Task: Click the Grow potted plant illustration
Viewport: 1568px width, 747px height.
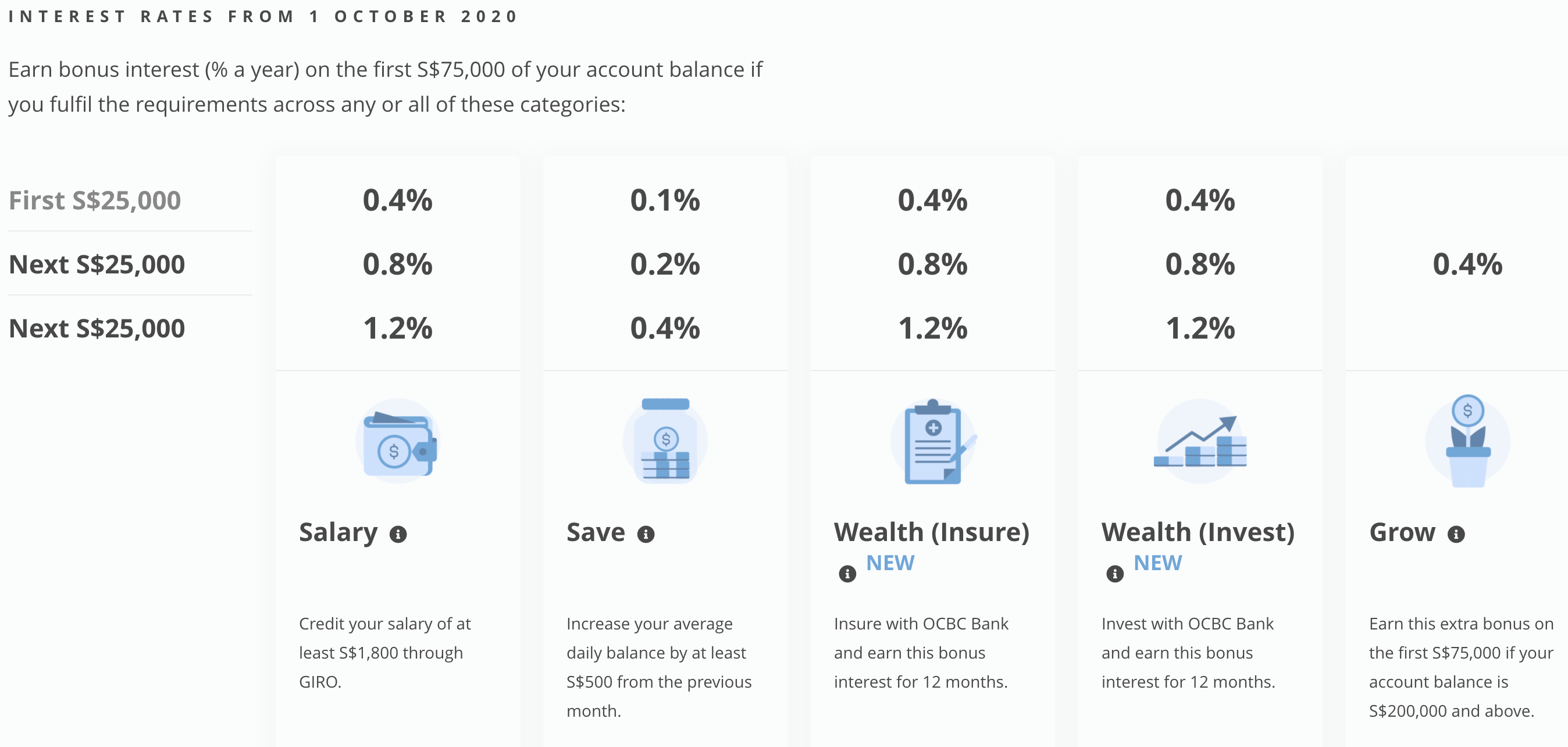Action: click(x=1467, y=442)
